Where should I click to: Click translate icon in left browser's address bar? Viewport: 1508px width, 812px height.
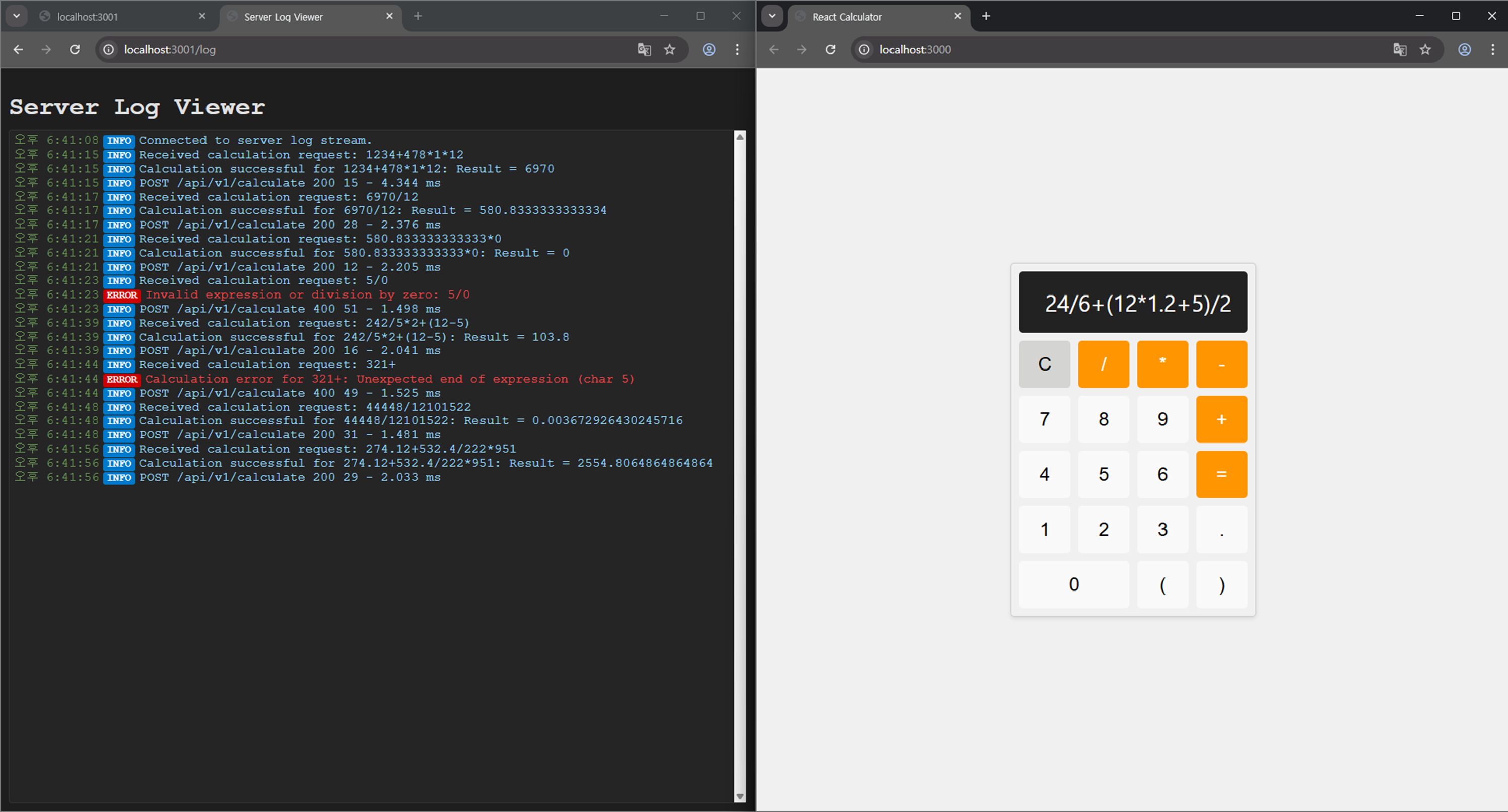point(644,50)
